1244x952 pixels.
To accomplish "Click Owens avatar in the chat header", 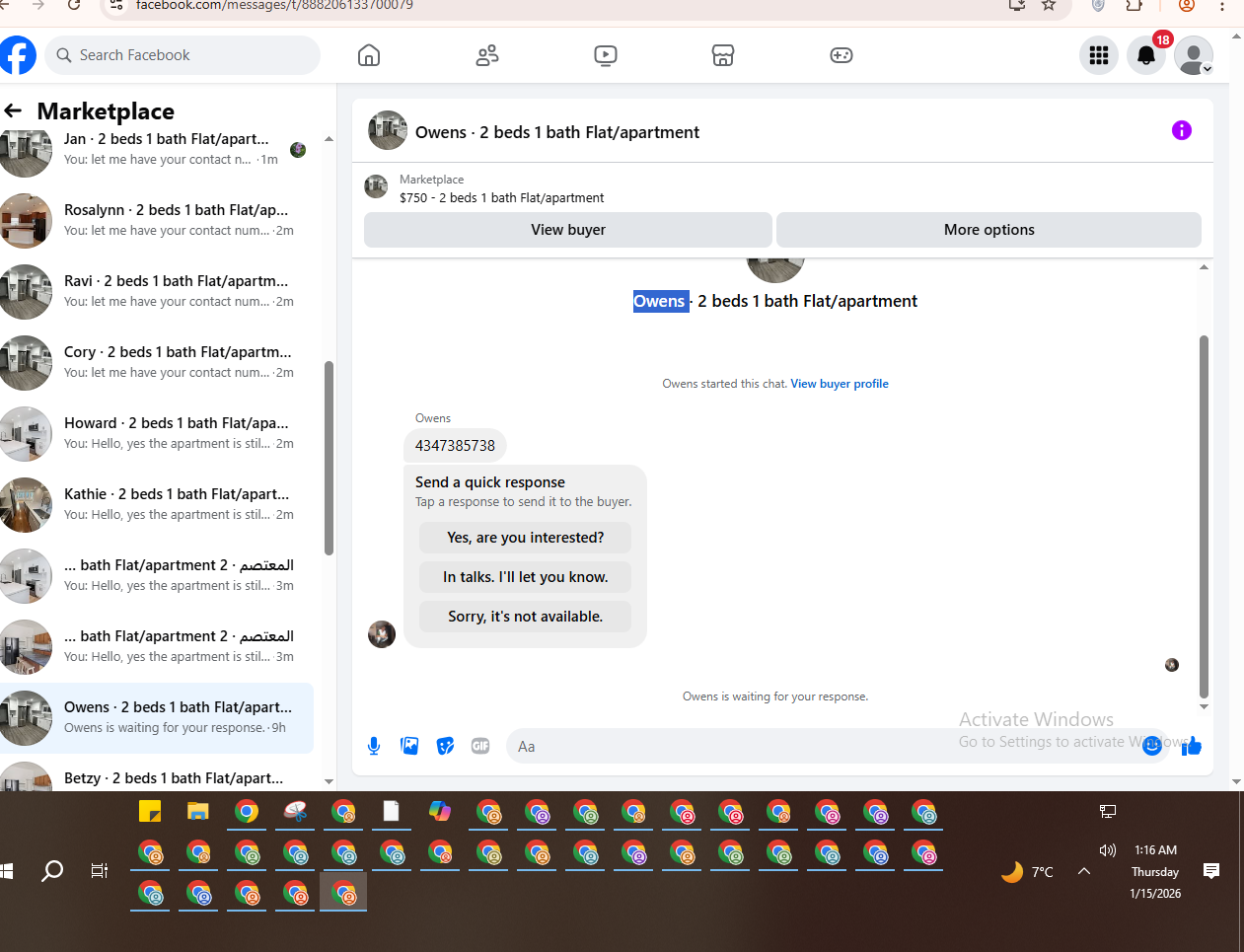I will tap(388, 130).
